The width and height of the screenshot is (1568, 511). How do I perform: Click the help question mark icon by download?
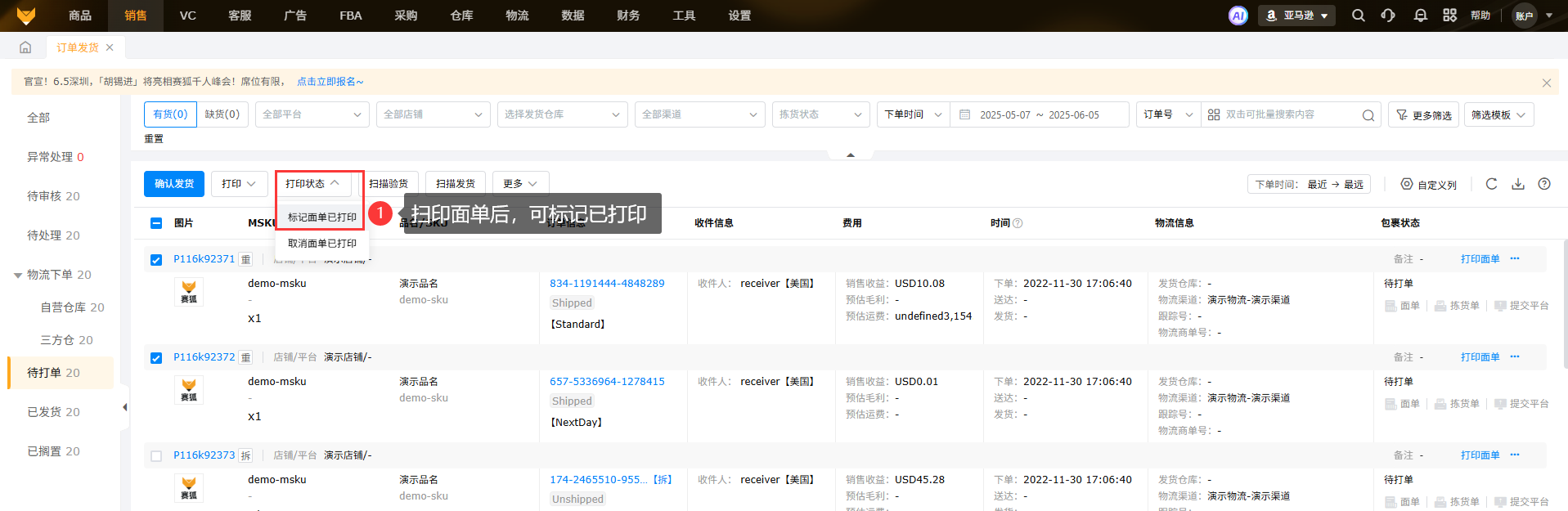point(1544,184)
